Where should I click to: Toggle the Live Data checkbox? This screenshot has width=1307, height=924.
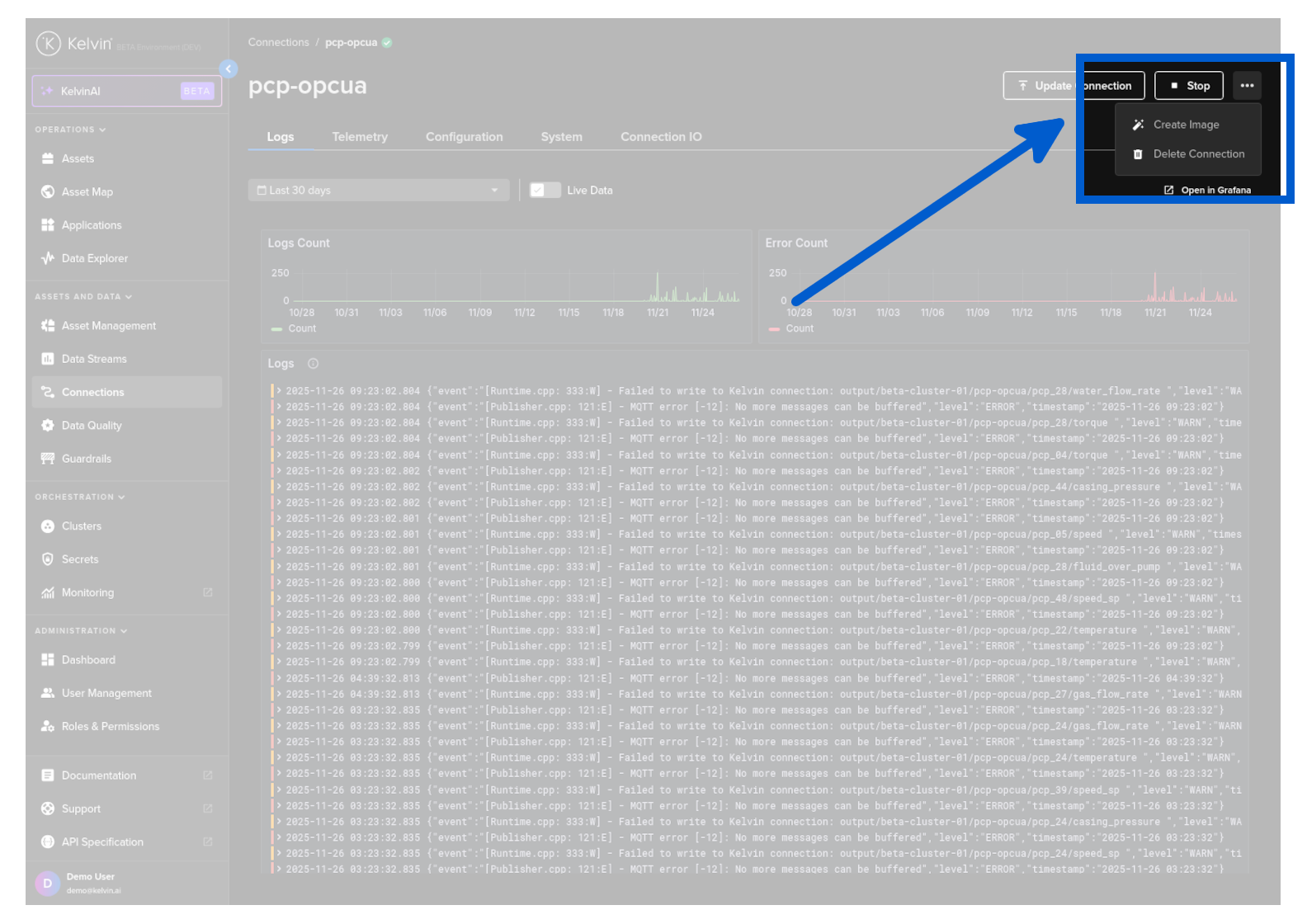(x=538, y=191)
